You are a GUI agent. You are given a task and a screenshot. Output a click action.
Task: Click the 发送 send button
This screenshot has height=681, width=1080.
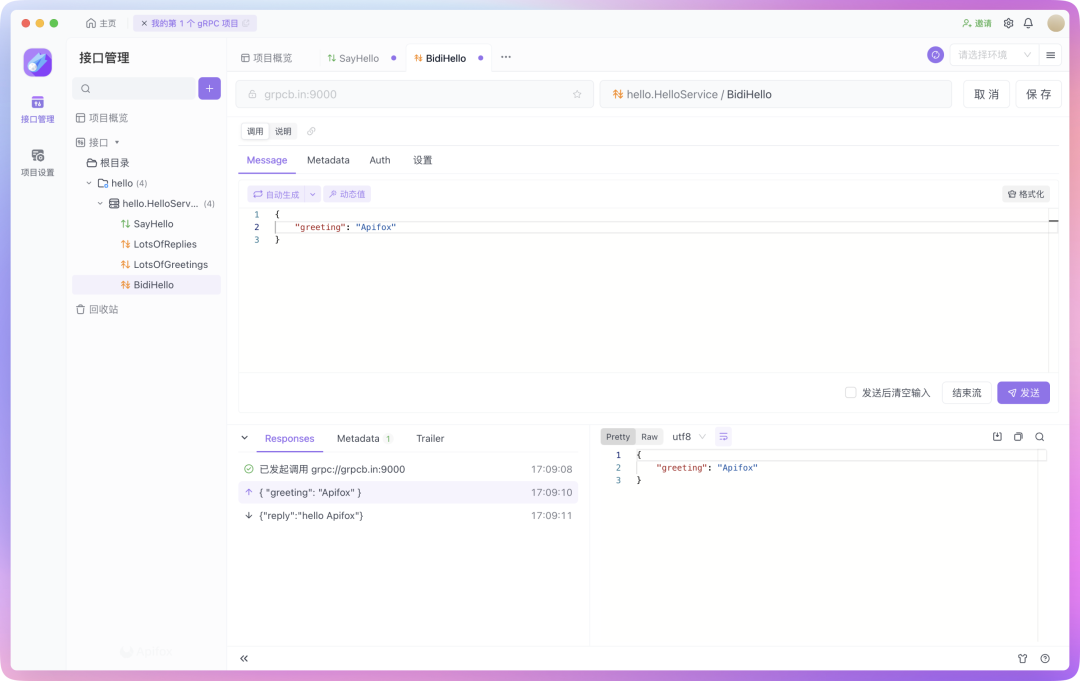1024,392
